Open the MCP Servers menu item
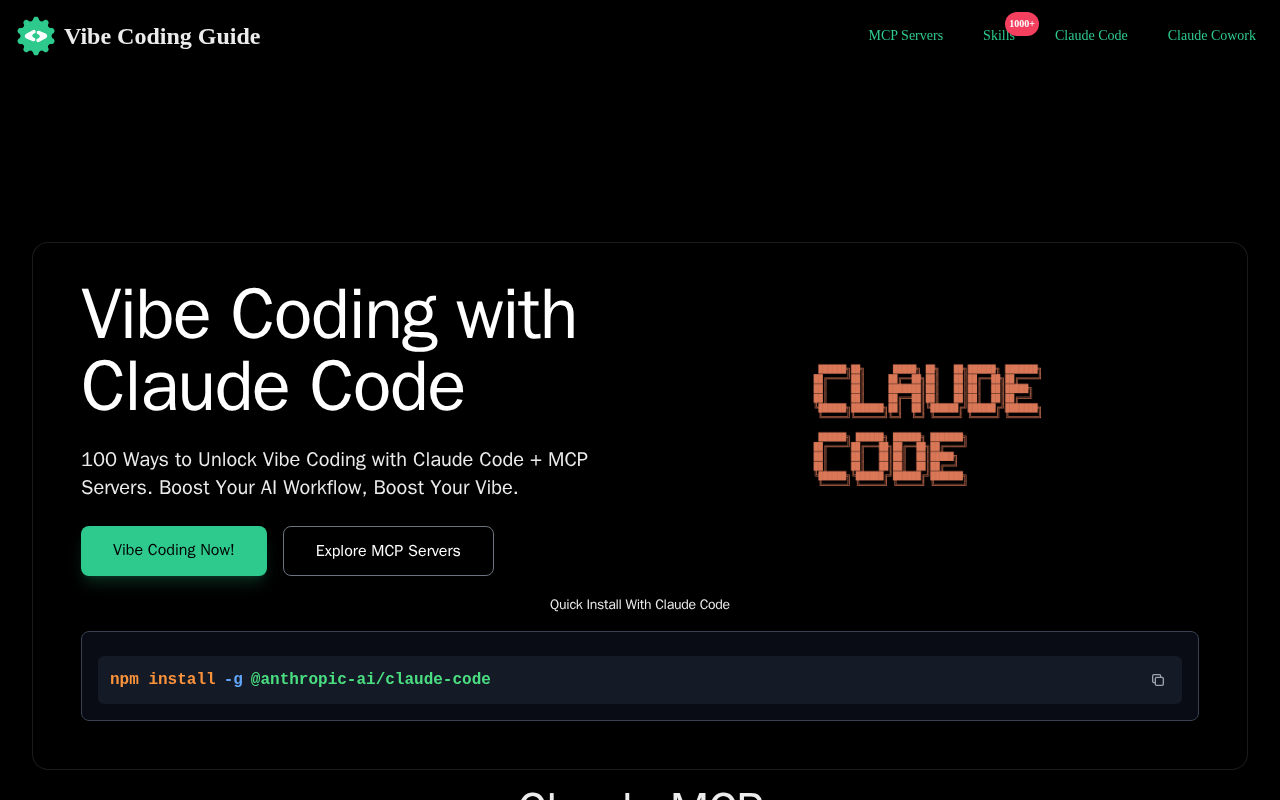Viewport: 1280px width, 800px height. point(905,36)
